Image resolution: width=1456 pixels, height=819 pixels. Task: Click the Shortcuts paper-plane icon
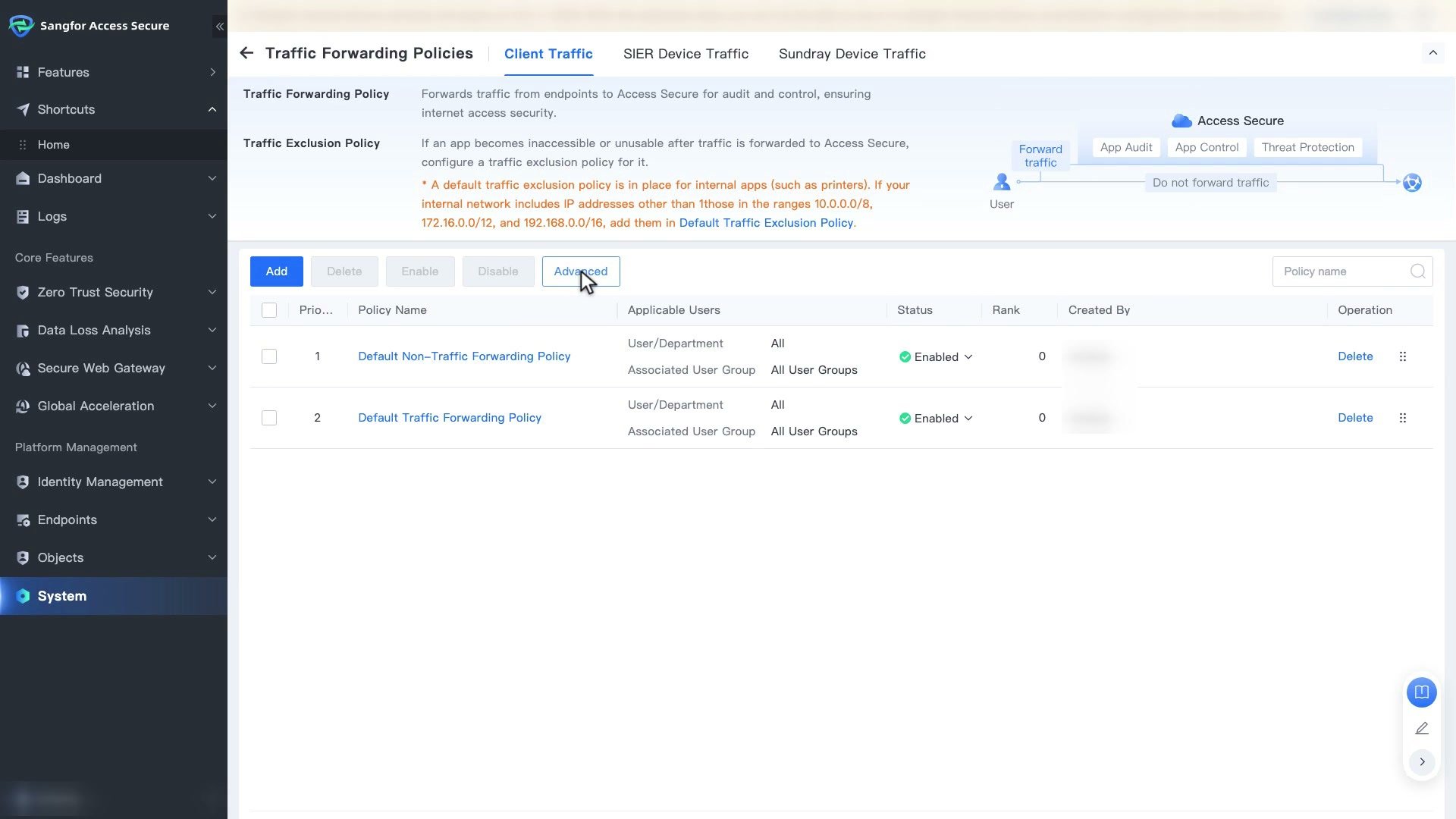point(23,109)
